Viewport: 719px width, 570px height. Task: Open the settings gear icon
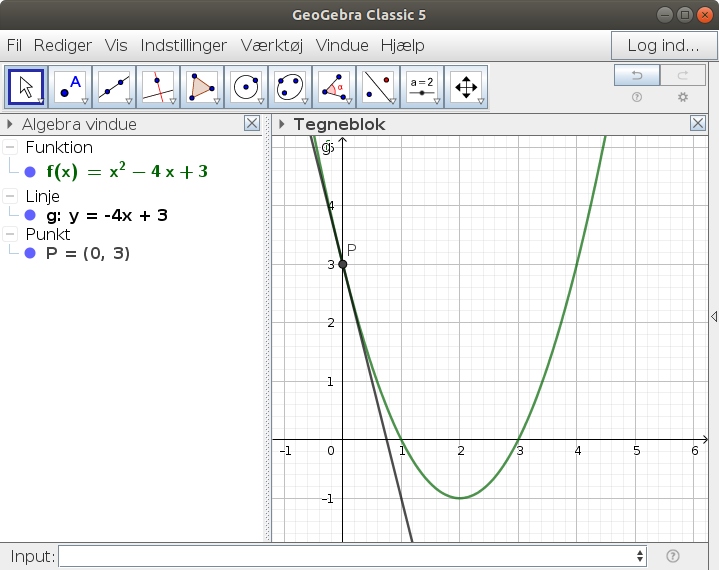[x=683, y=97]
